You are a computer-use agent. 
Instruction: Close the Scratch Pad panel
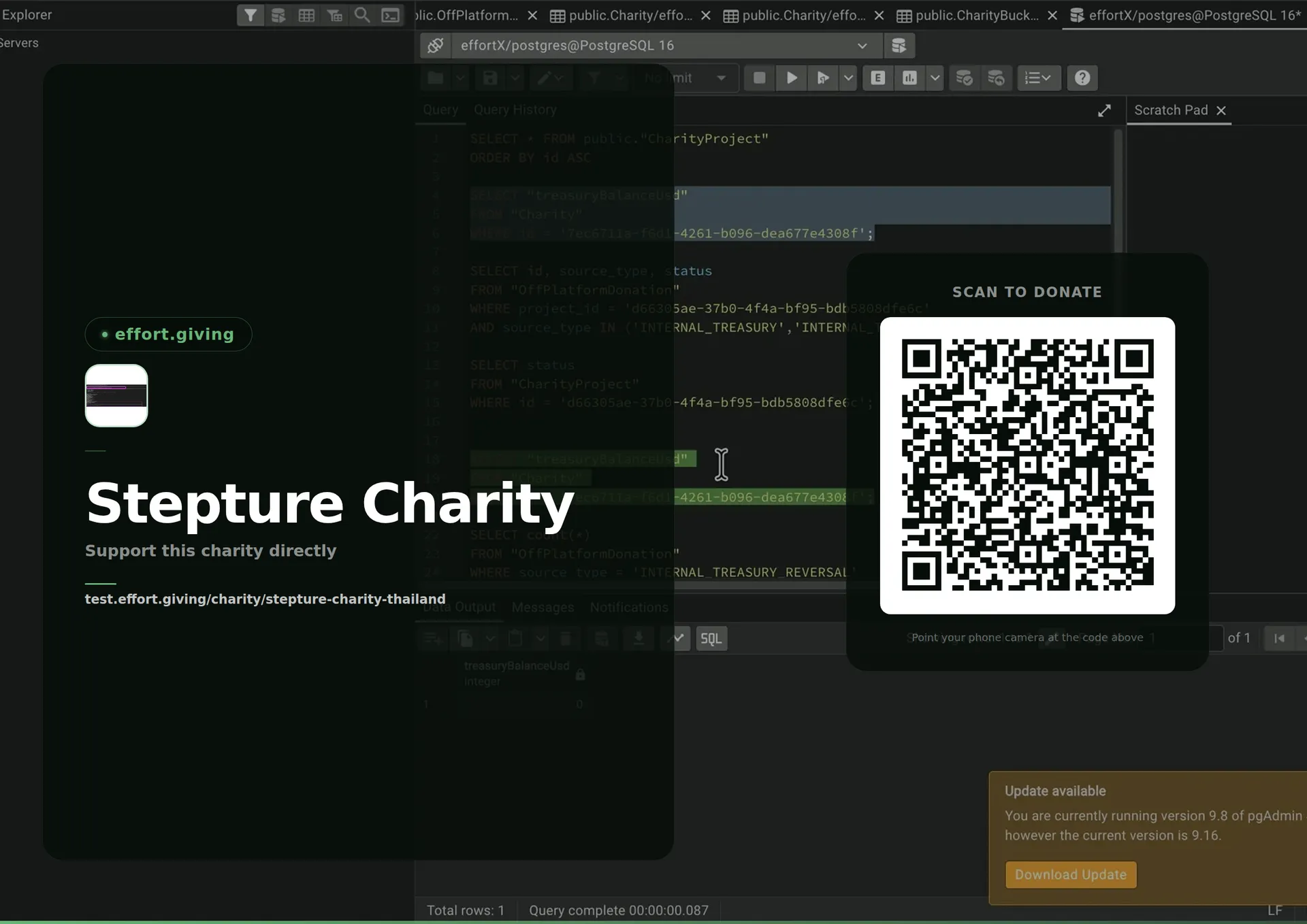[x=1221, y=110]
